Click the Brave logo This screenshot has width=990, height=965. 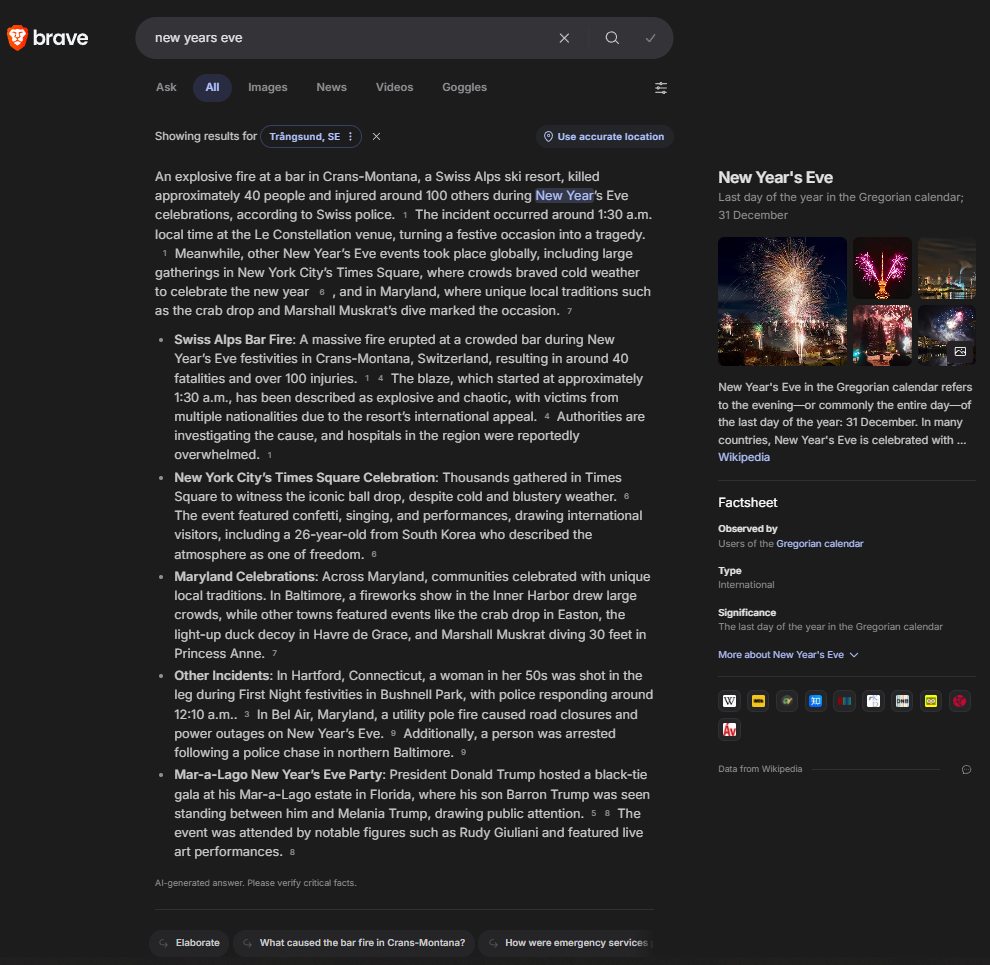click(x=48, y=38)
